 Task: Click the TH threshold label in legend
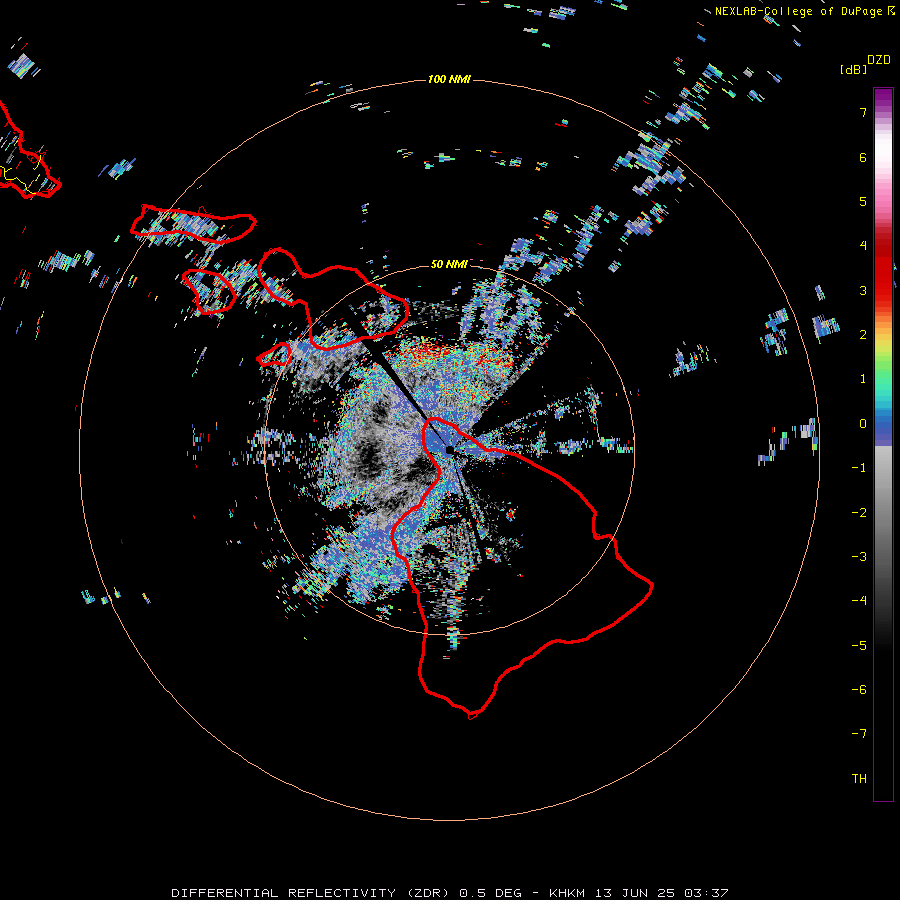coord(859,779)
